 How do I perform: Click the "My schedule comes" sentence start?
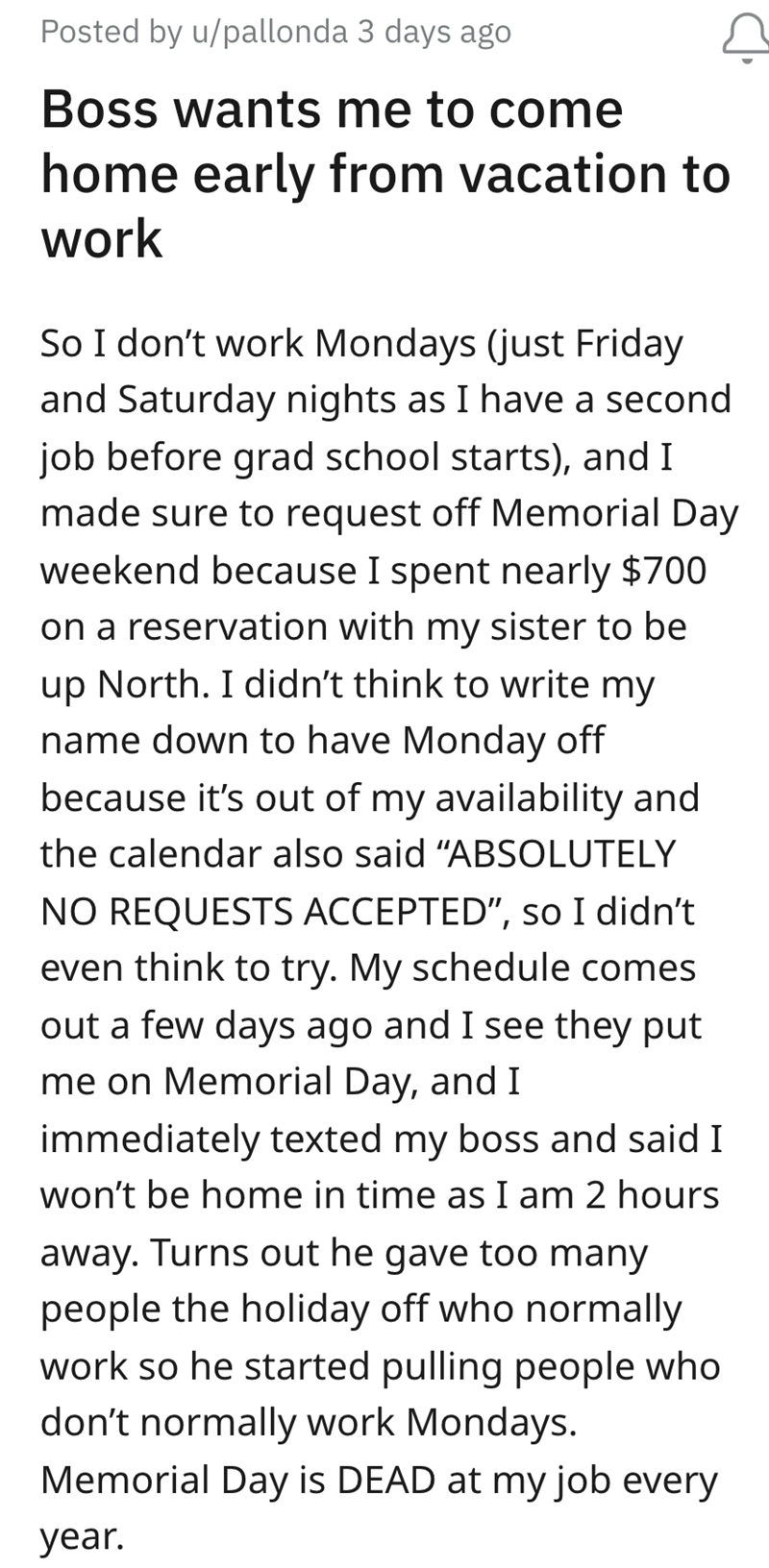[x=522, y=968]
